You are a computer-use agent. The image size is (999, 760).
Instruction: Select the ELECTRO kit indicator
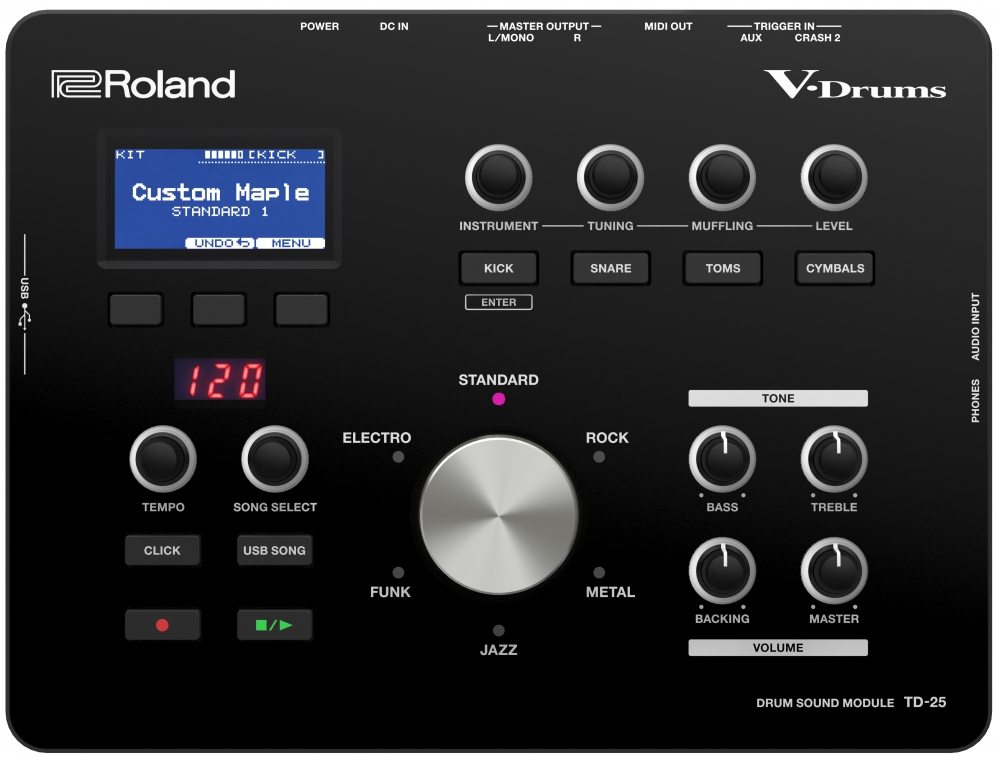[398, 457]
